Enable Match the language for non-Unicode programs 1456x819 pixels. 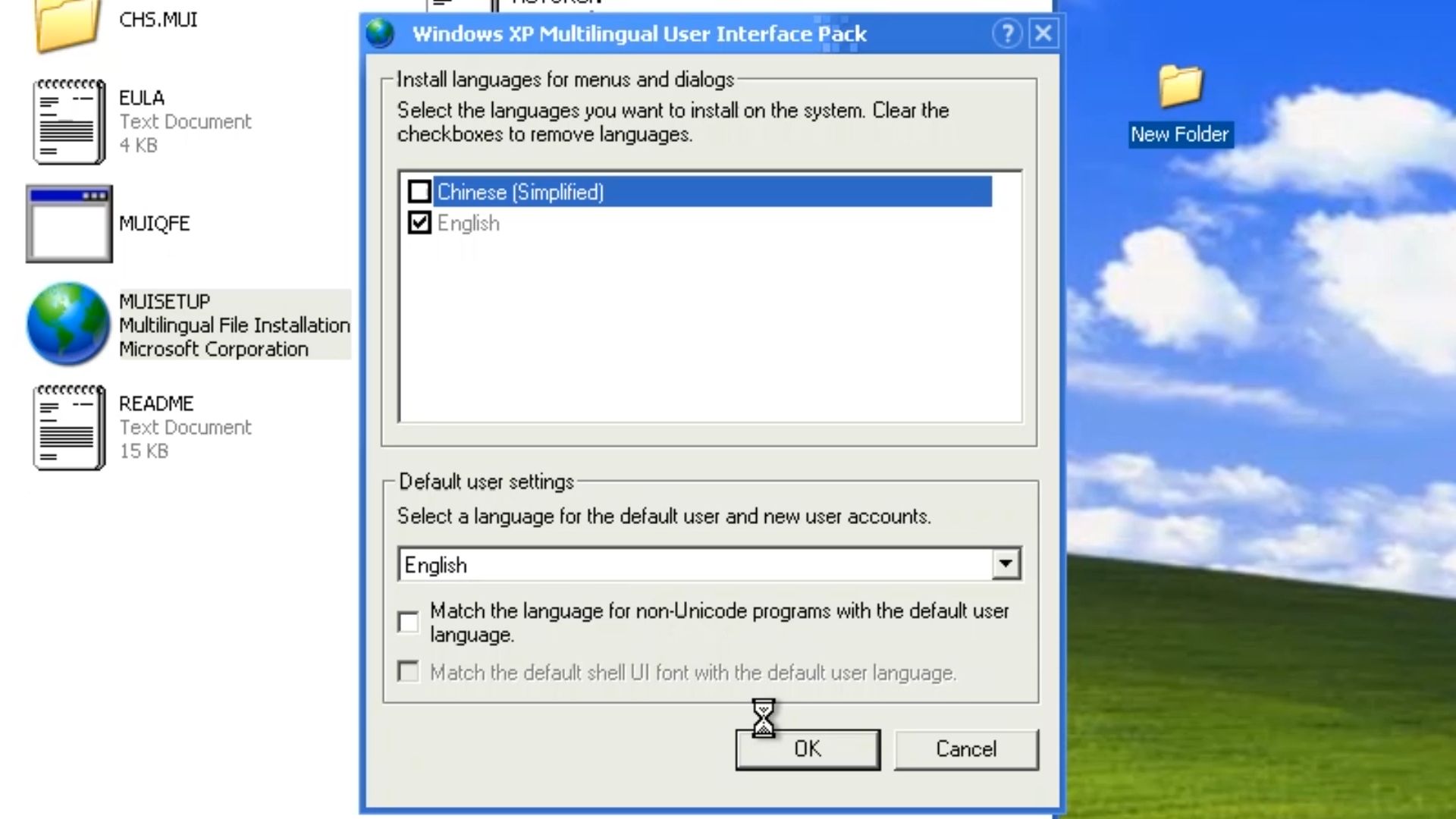(x=408, y=622)
